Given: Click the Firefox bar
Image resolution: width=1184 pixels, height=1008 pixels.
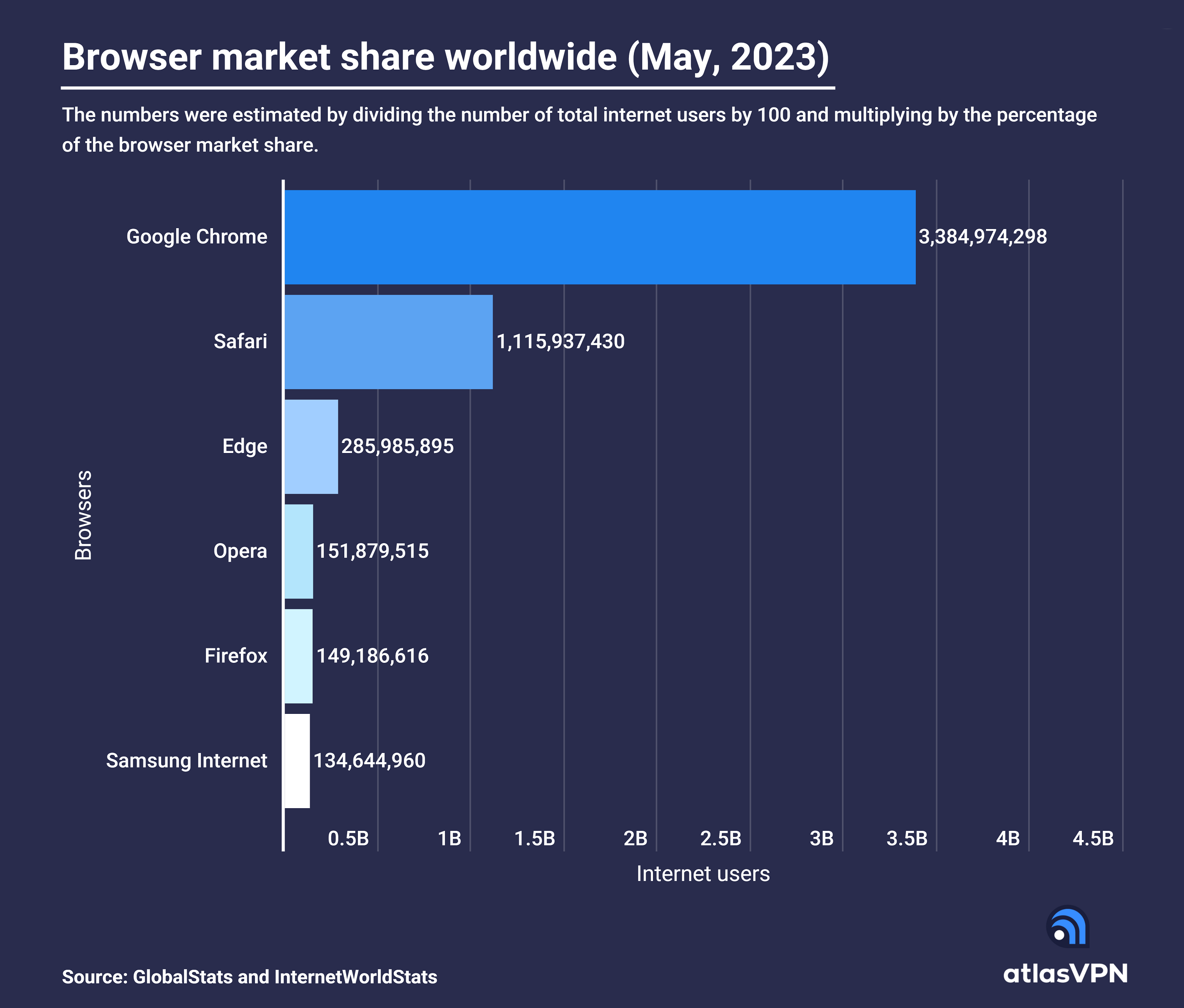Looking at the screenshot, I should (x=299, y=656).
